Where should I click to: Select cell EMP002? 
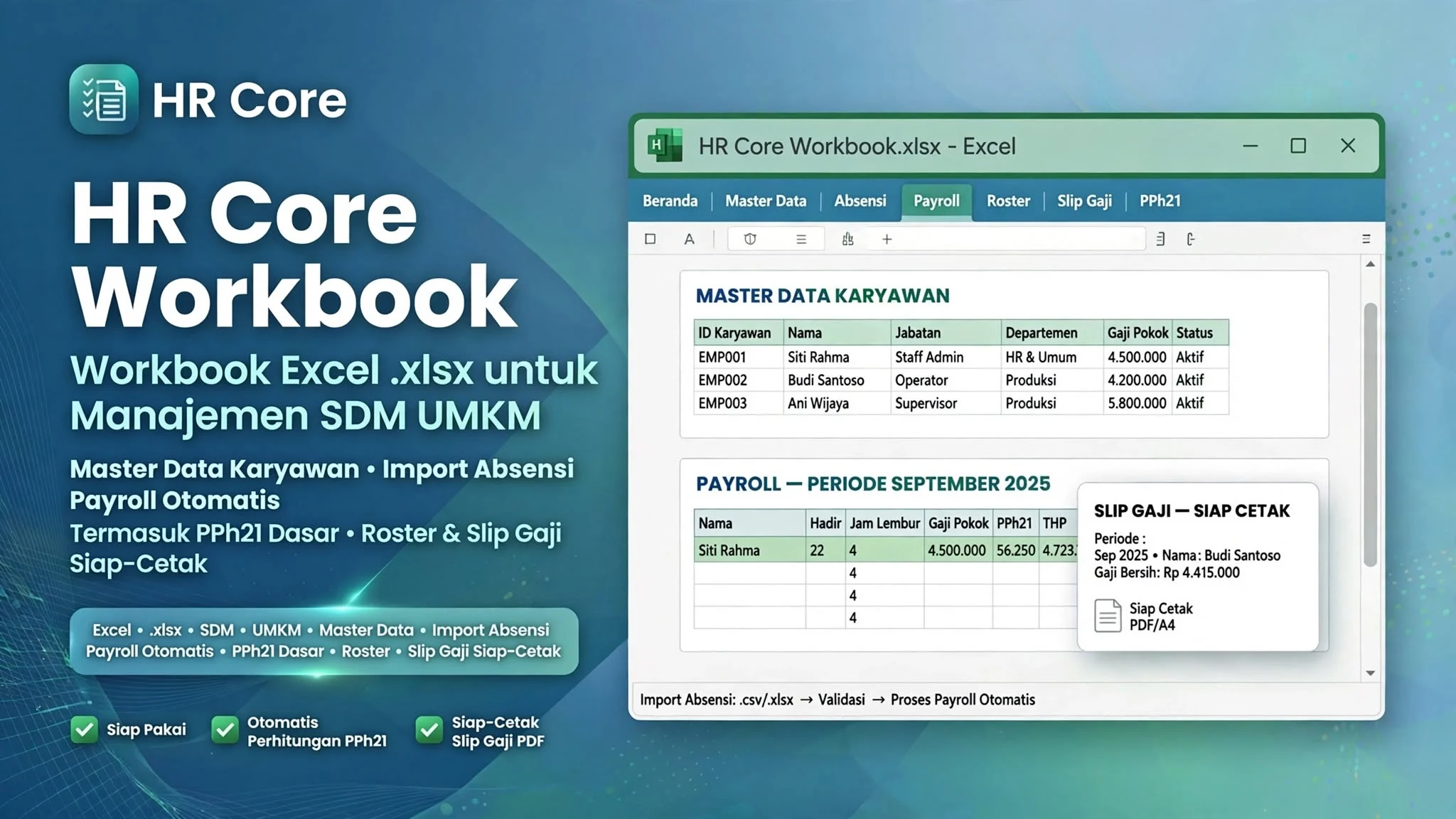[738, 380]
